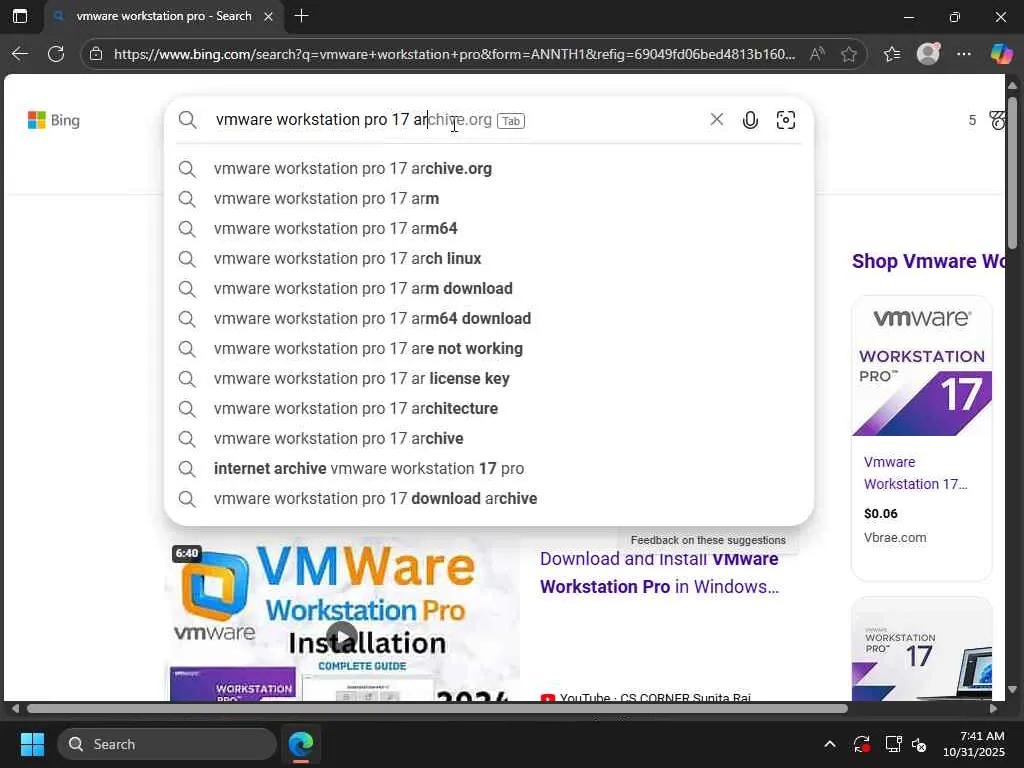Open the clock showing 7:41 AM
Screen dimensions: 1024x768
coord(974,744)
